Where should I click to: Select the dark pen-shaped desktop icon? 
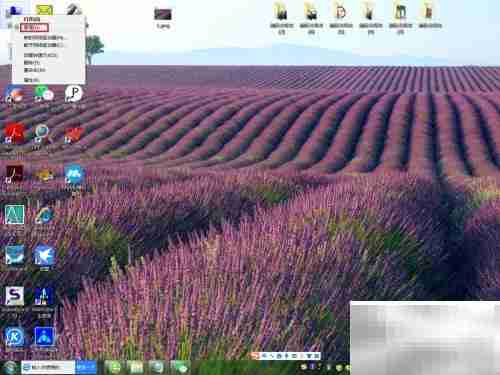pyautogui.click(x=74, y=9)
